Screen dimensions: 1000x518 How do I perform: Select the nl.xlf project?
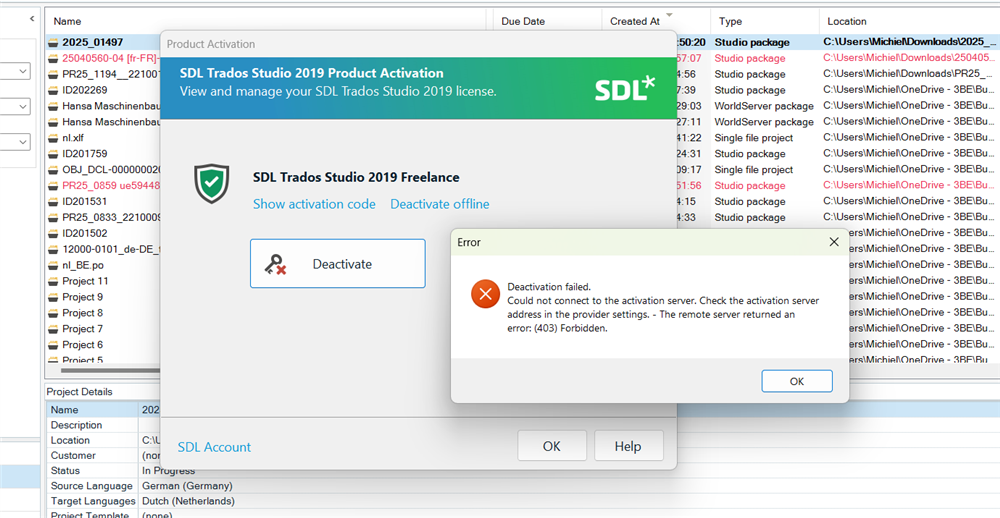(73, 138)
